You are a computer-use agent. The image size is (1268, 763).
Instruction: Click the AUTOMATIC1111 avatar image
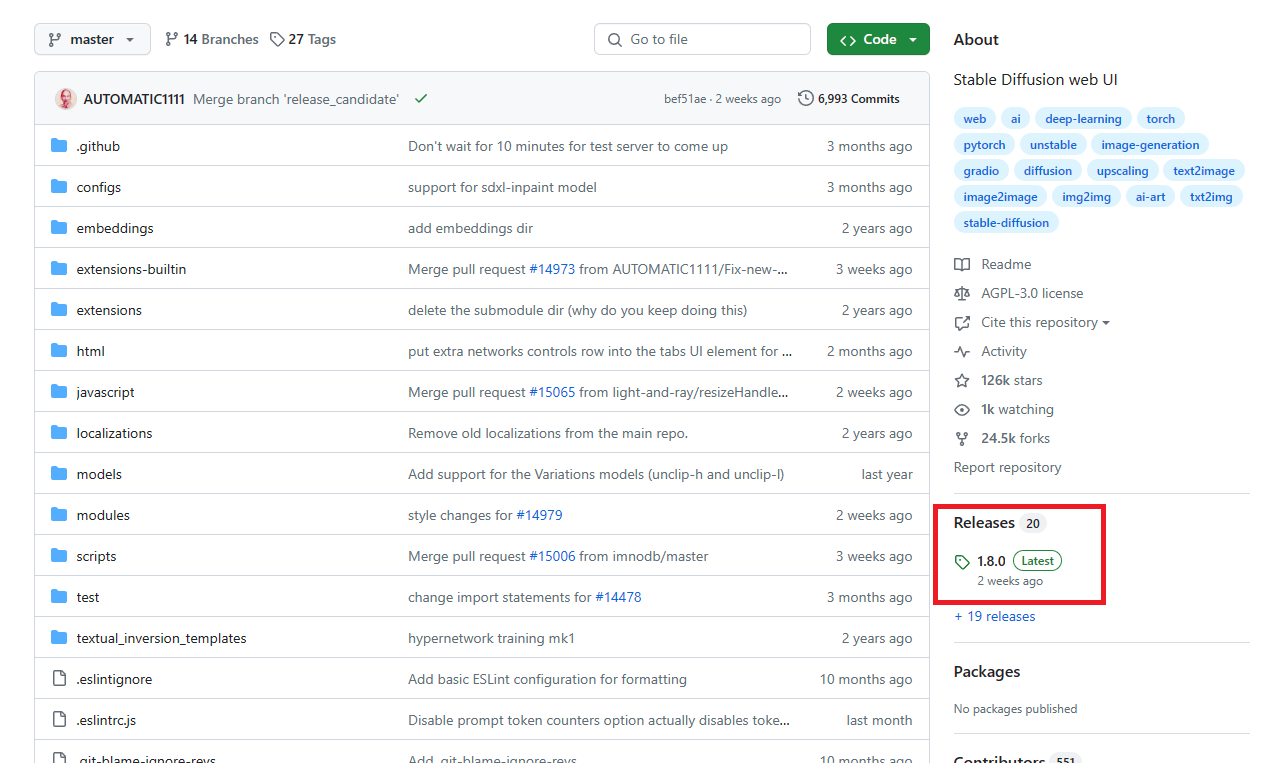point(66,98)
